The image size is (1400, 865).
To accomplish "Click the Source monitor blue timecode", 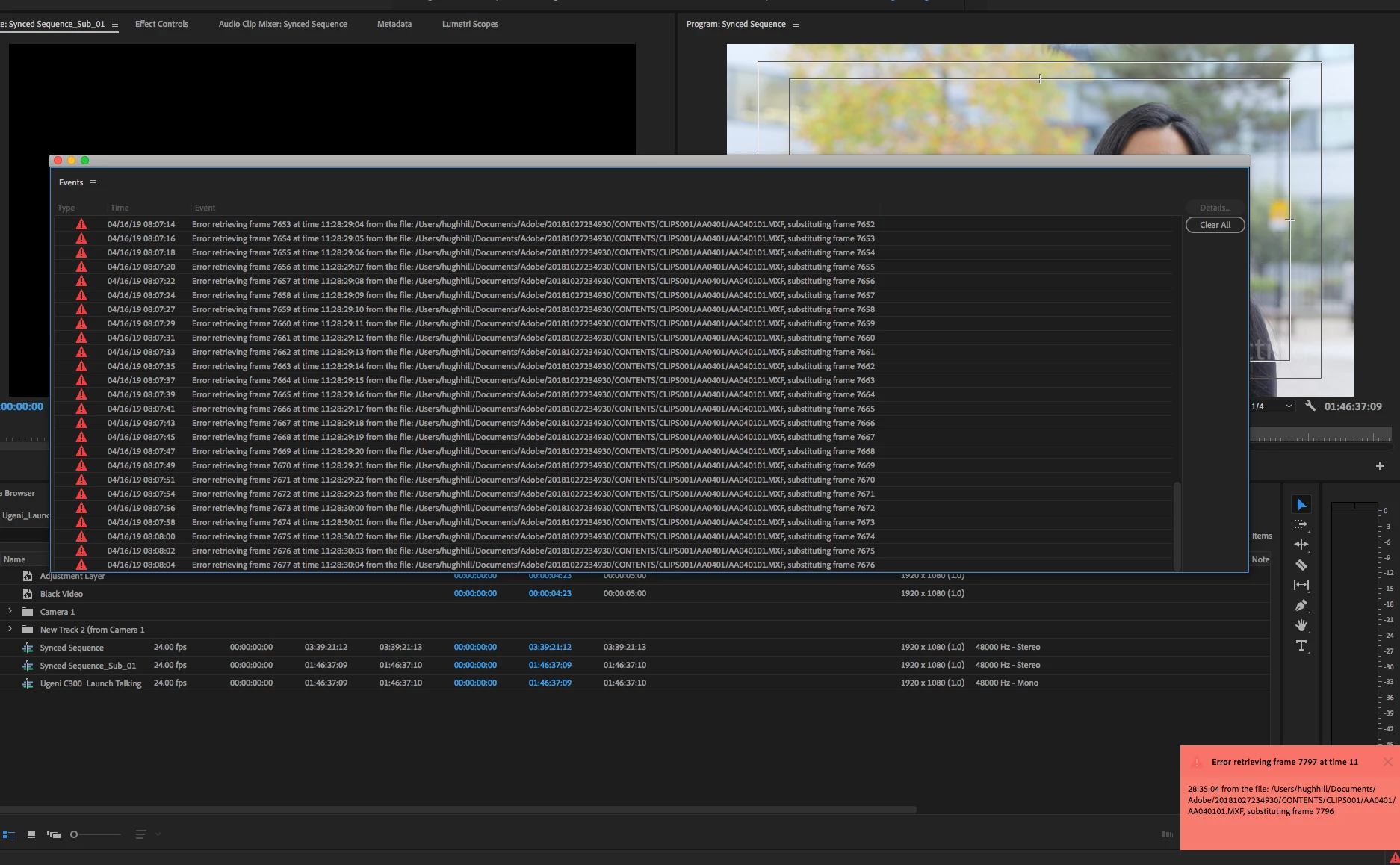I will (x=22, y=406).
